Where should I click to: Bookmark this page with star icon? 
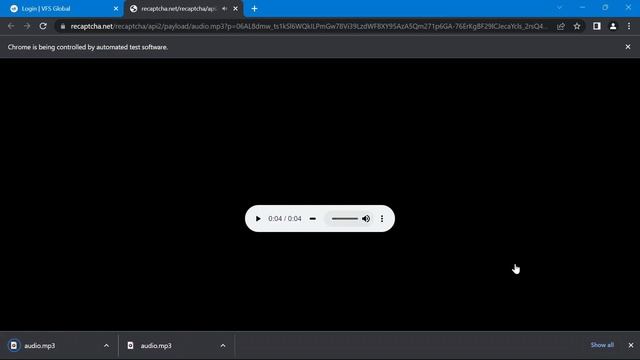pyautogui.click(x=577, y=26)
